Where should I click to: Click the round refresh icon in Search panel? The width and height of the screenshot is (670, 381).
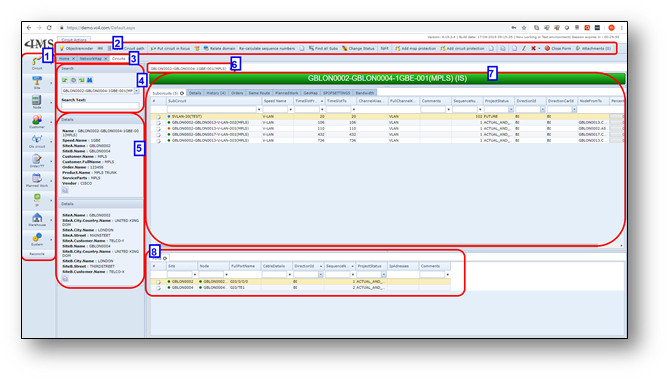(x=73, y=80)
